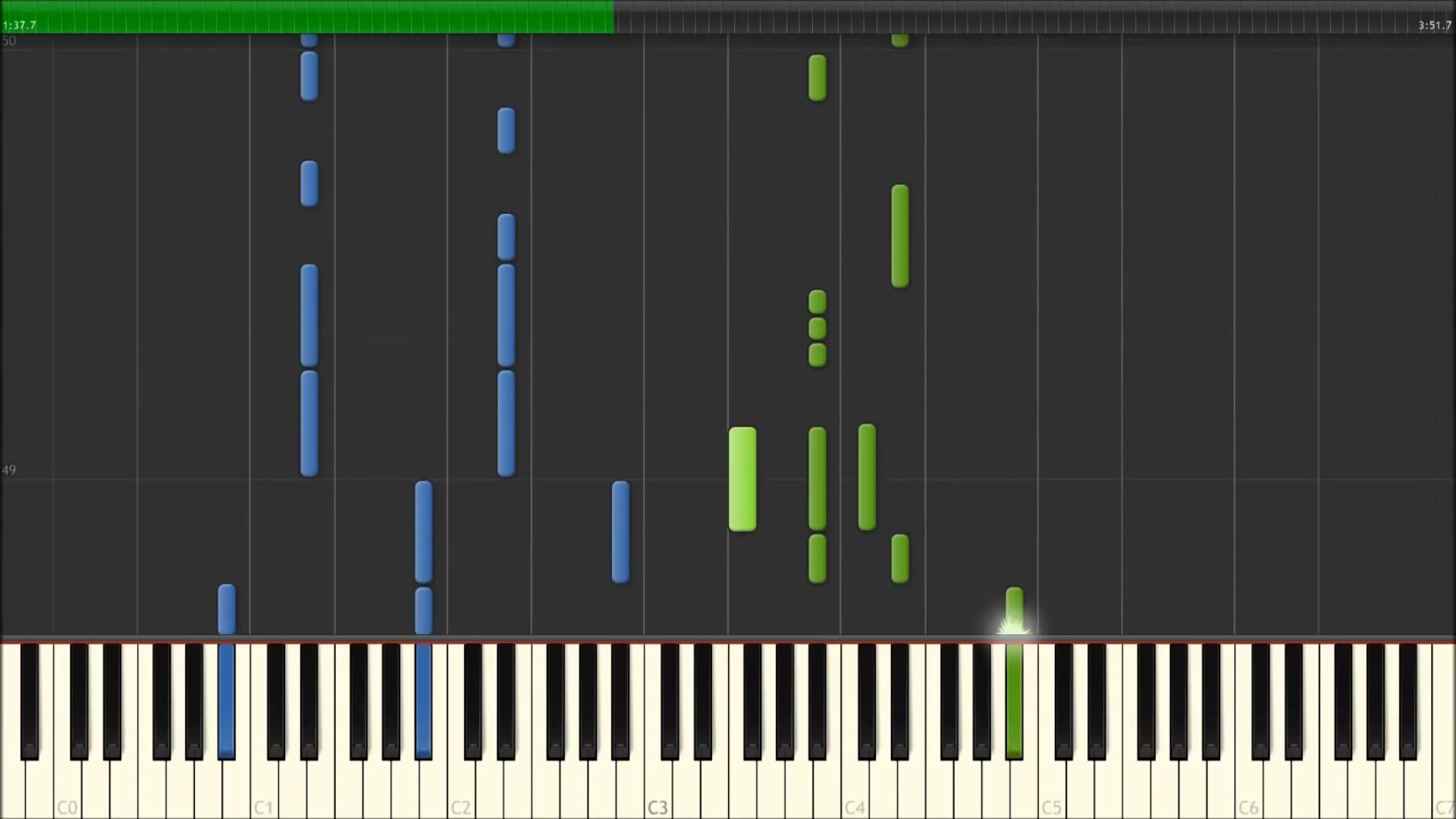Select the measure 50 marker label
1456x819 pixels.
coord(9,41)
